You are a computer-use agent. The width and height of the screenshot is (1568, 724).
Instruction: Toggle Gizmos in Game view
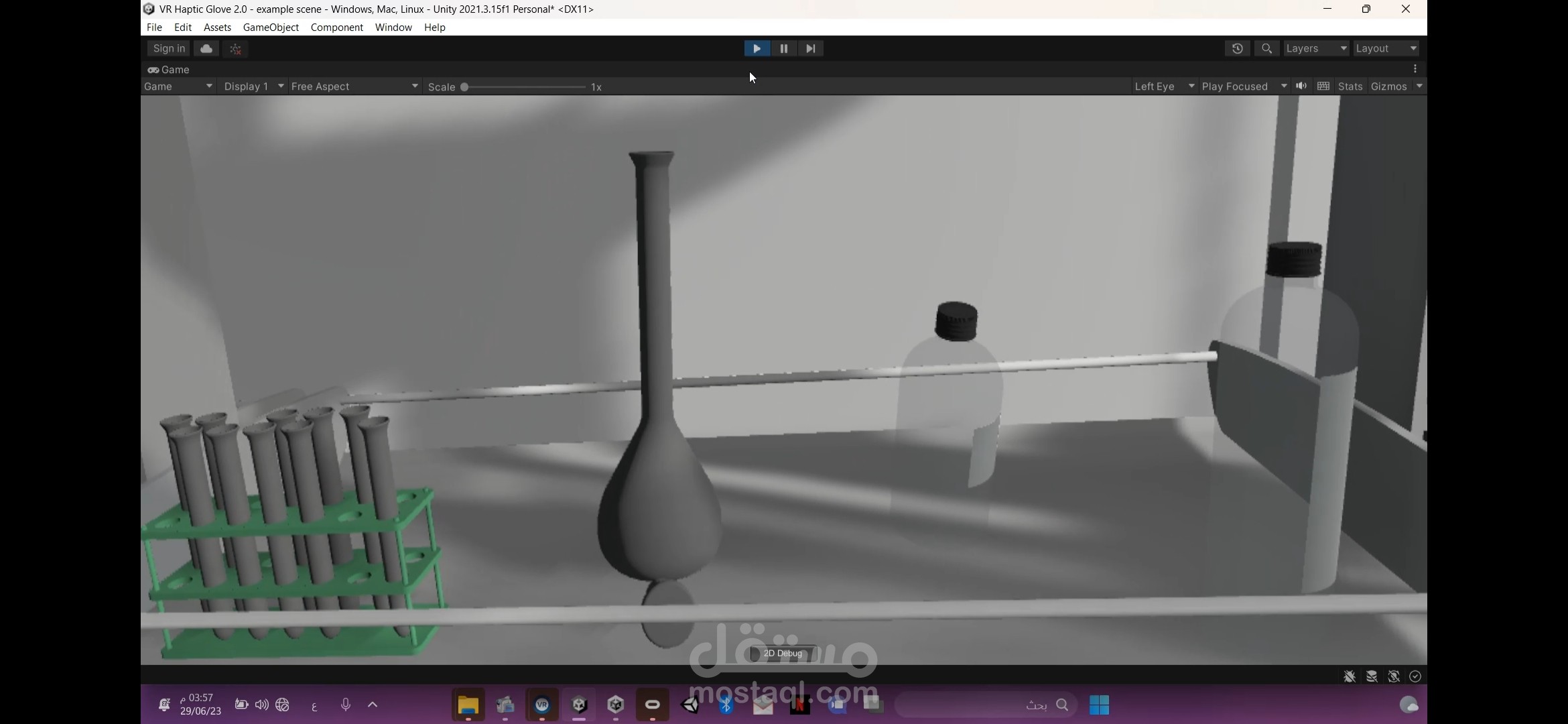coord(1388,86)
